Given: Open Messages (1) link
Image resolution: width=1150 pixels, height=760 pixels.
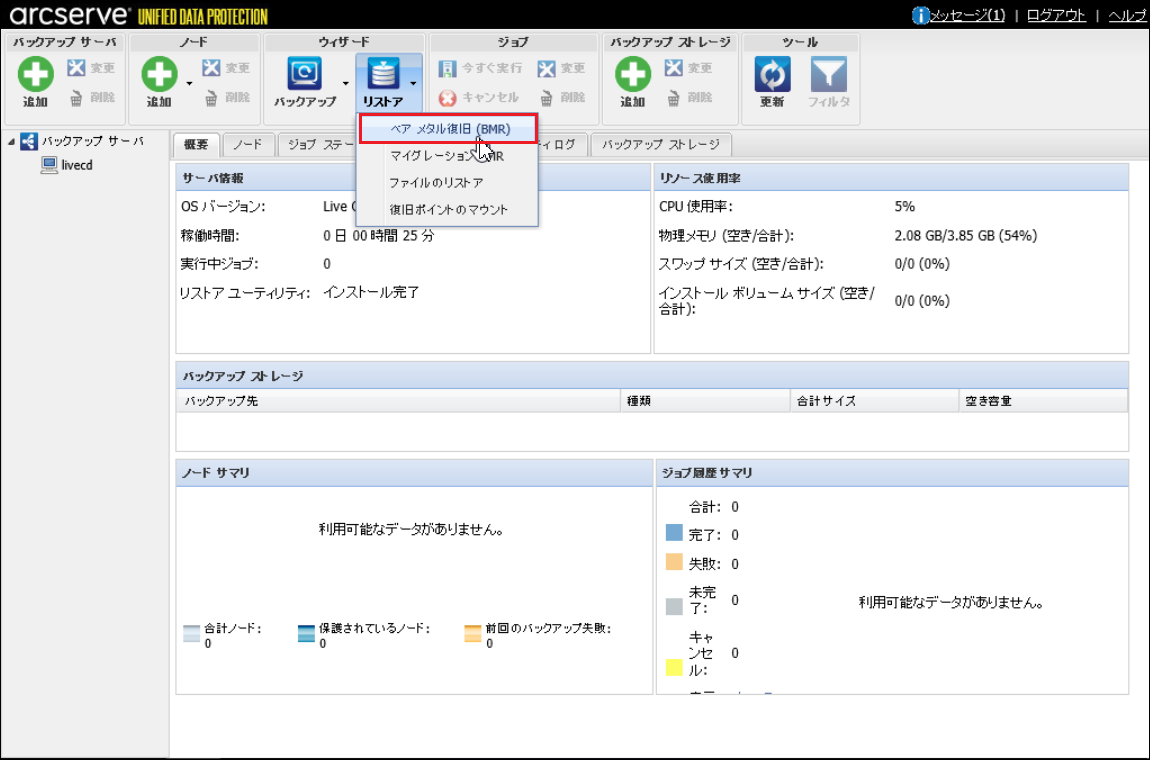Looking at the screenshot, I should pyautogui.click(x=967, y=15).
